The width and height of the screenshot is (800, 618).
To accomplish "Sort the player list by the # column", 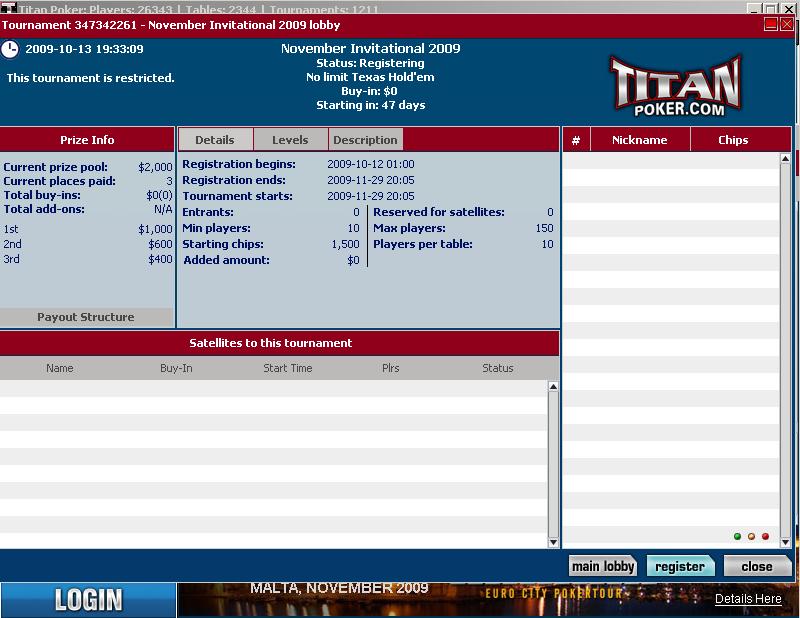I will [576, 140].
